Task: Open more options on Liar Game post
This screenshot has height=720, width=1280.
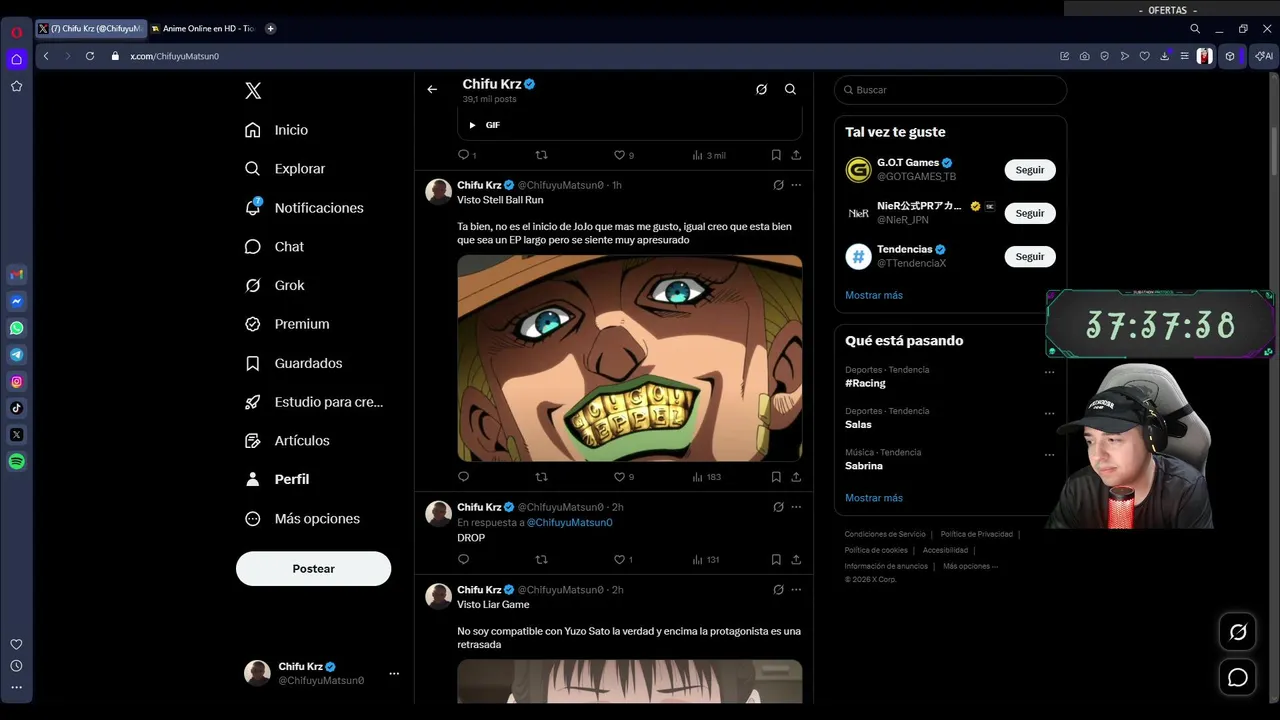Action: pyautogui.click(x=796, y=590)
